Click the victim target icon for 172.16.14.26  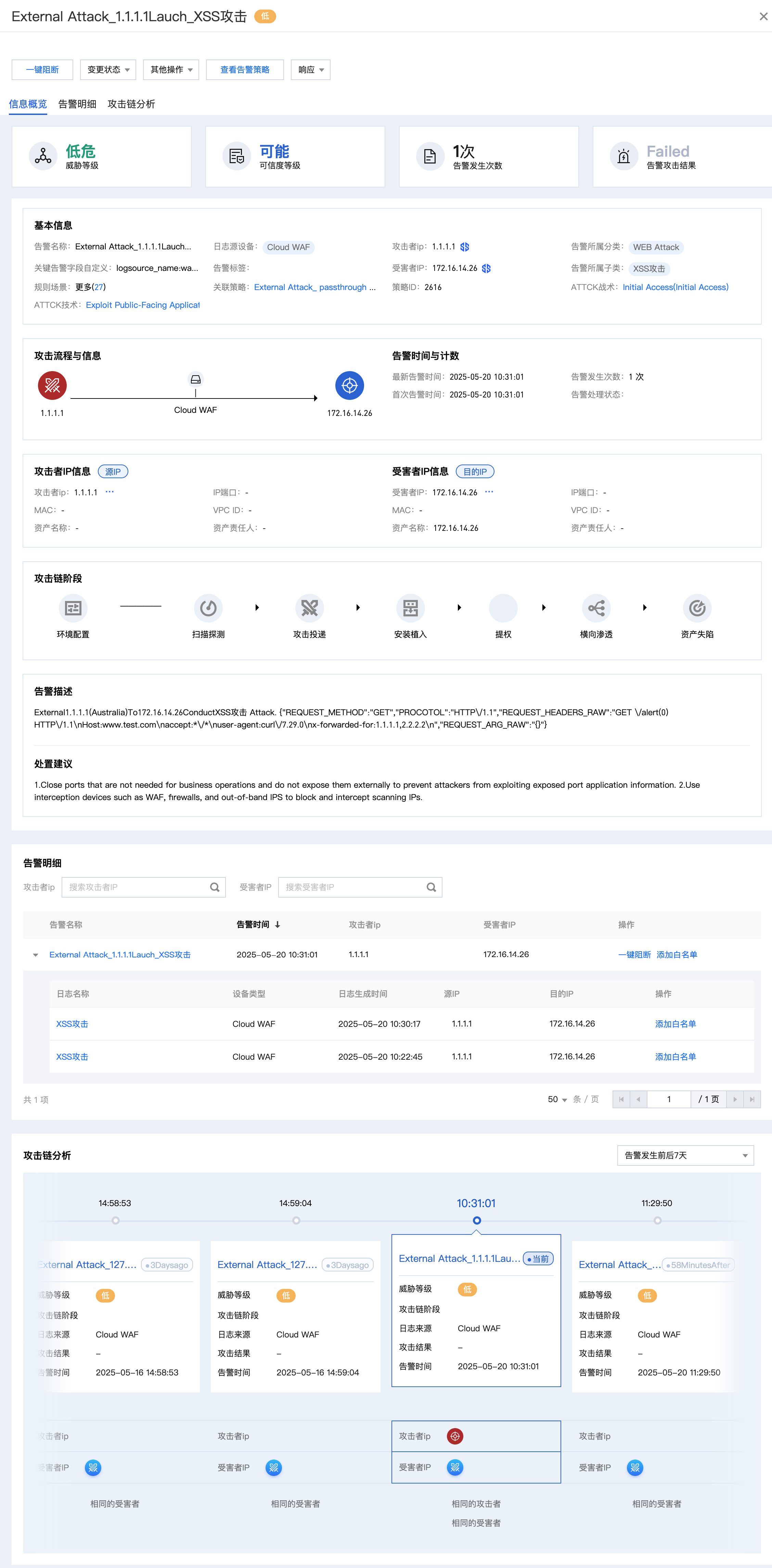click(349, 385)
